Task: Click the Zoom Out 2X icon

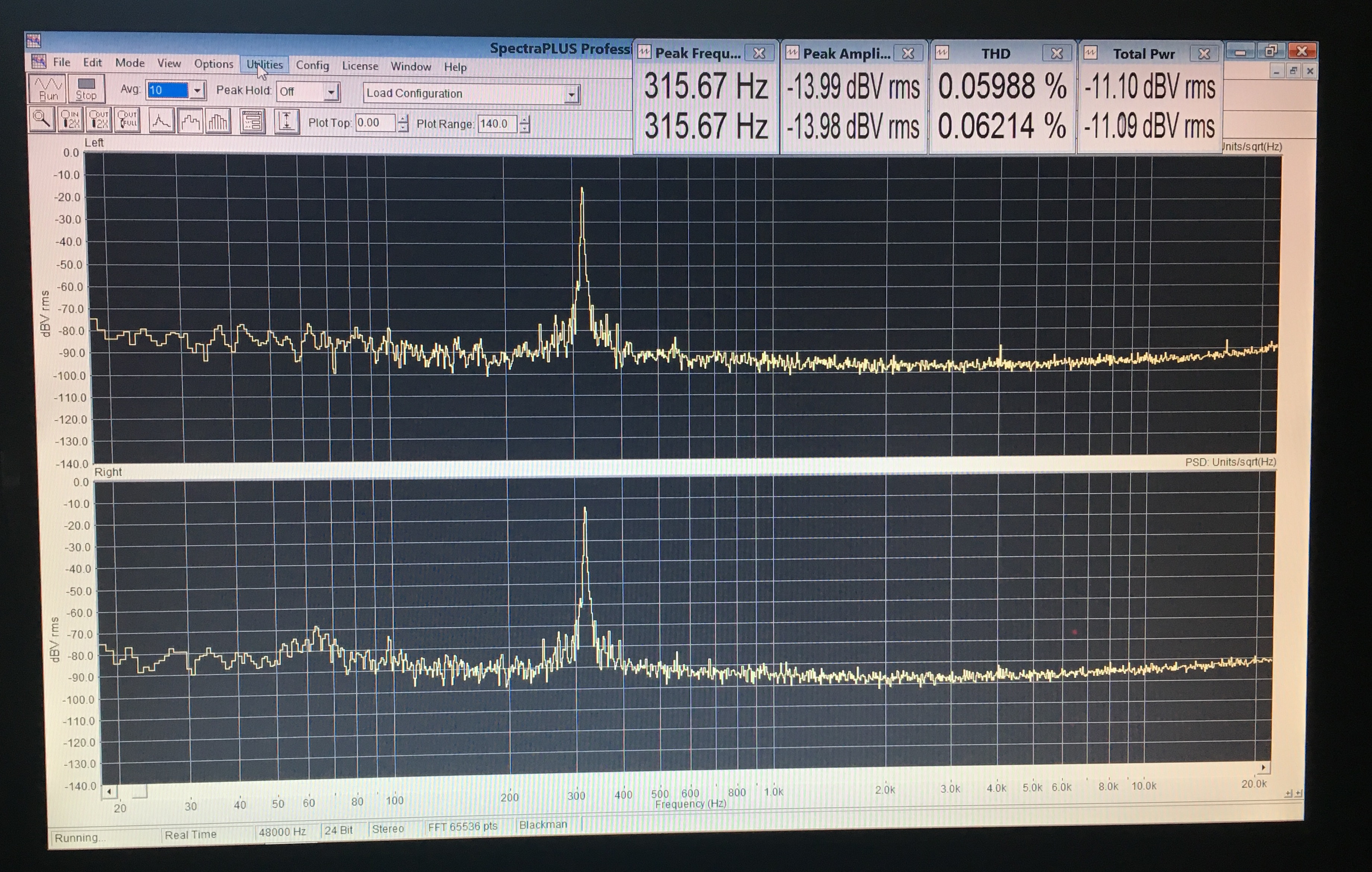Action: [x=99, y=120]
